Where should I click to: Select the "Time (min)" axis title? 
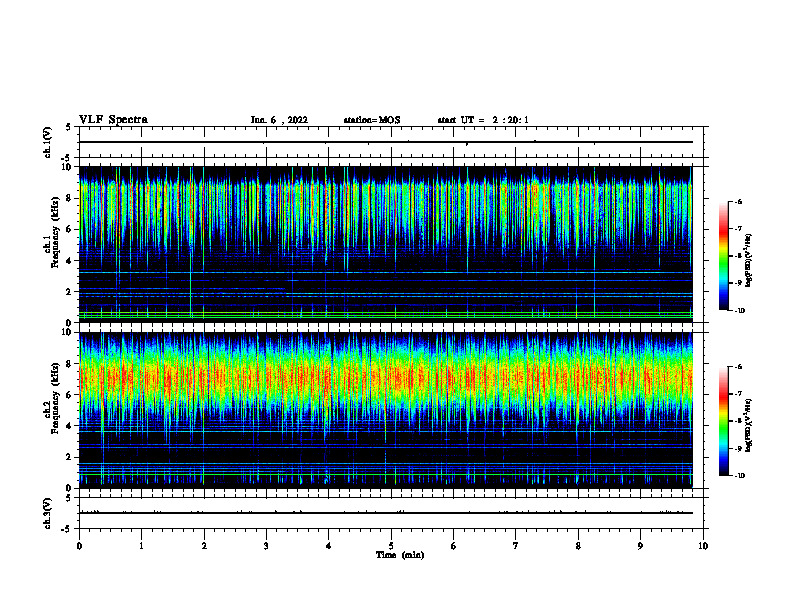click(400, 555)
